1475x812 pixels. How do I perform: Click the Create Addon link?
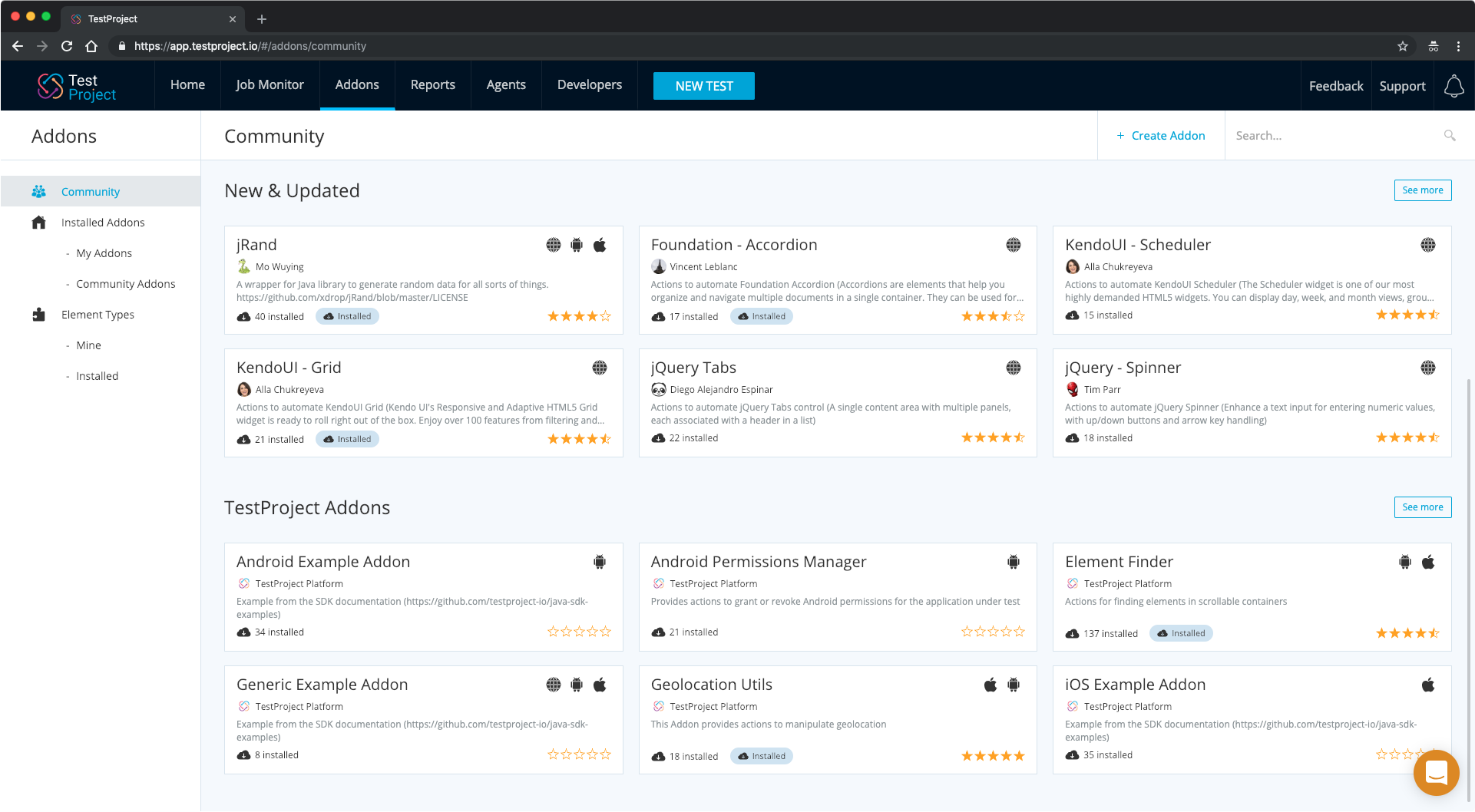[1161, 136]
